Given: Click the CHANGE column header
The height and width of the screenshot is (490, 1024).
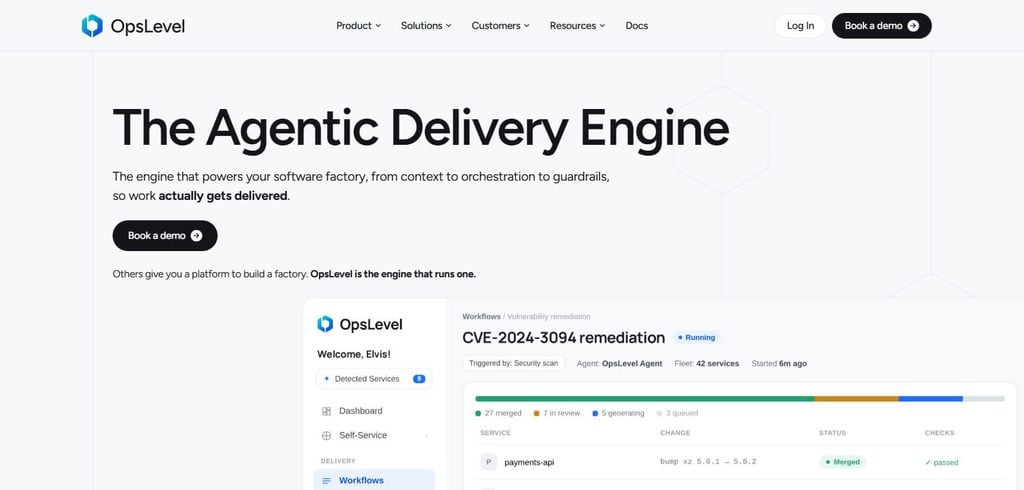Looking at the screenshot, I should pos(675,433).
